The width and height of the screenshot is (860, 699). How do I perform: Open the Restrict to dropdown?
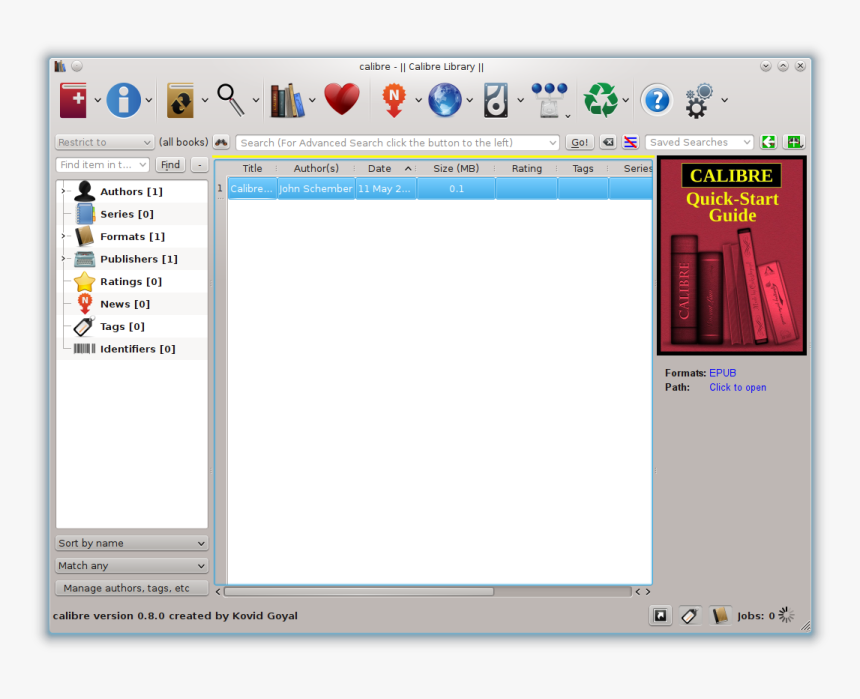[x=104, y=143]
